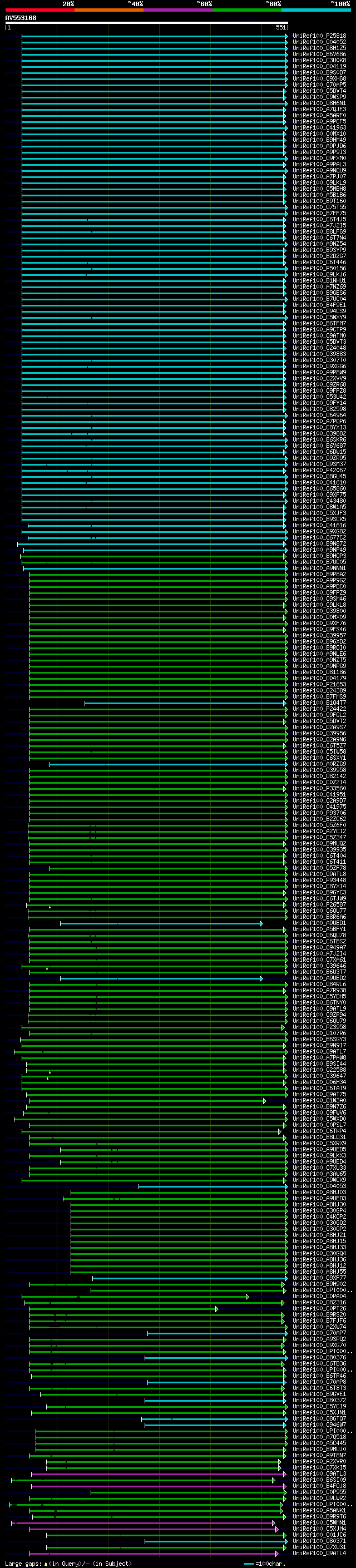Select the UniRef100_P23958 label
The height and width of the screenshot is (1568, 356).
(x=319, y=1027)
